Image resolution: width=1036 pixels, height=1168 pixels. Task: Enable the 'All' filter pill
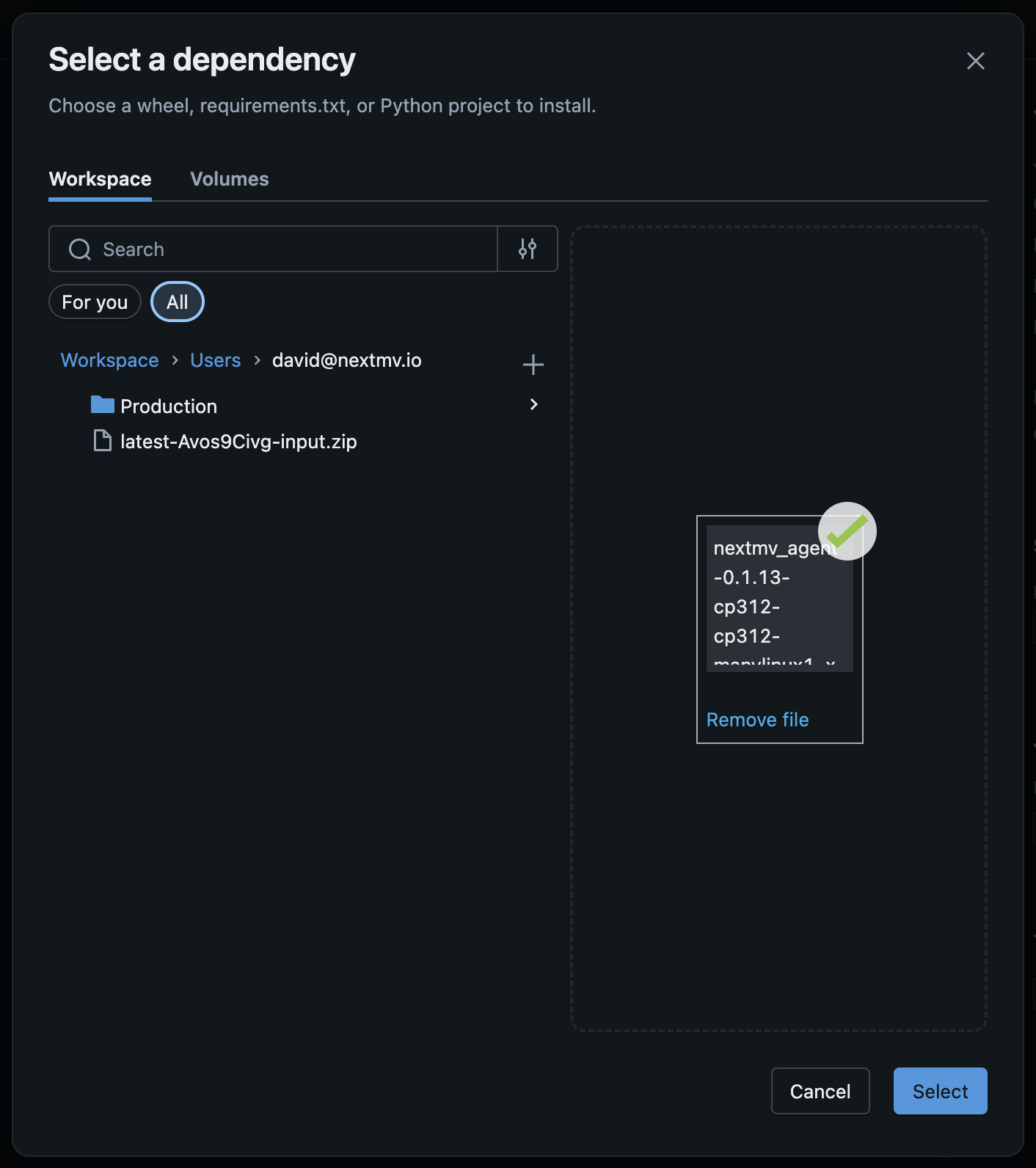(x=177, y=302)
